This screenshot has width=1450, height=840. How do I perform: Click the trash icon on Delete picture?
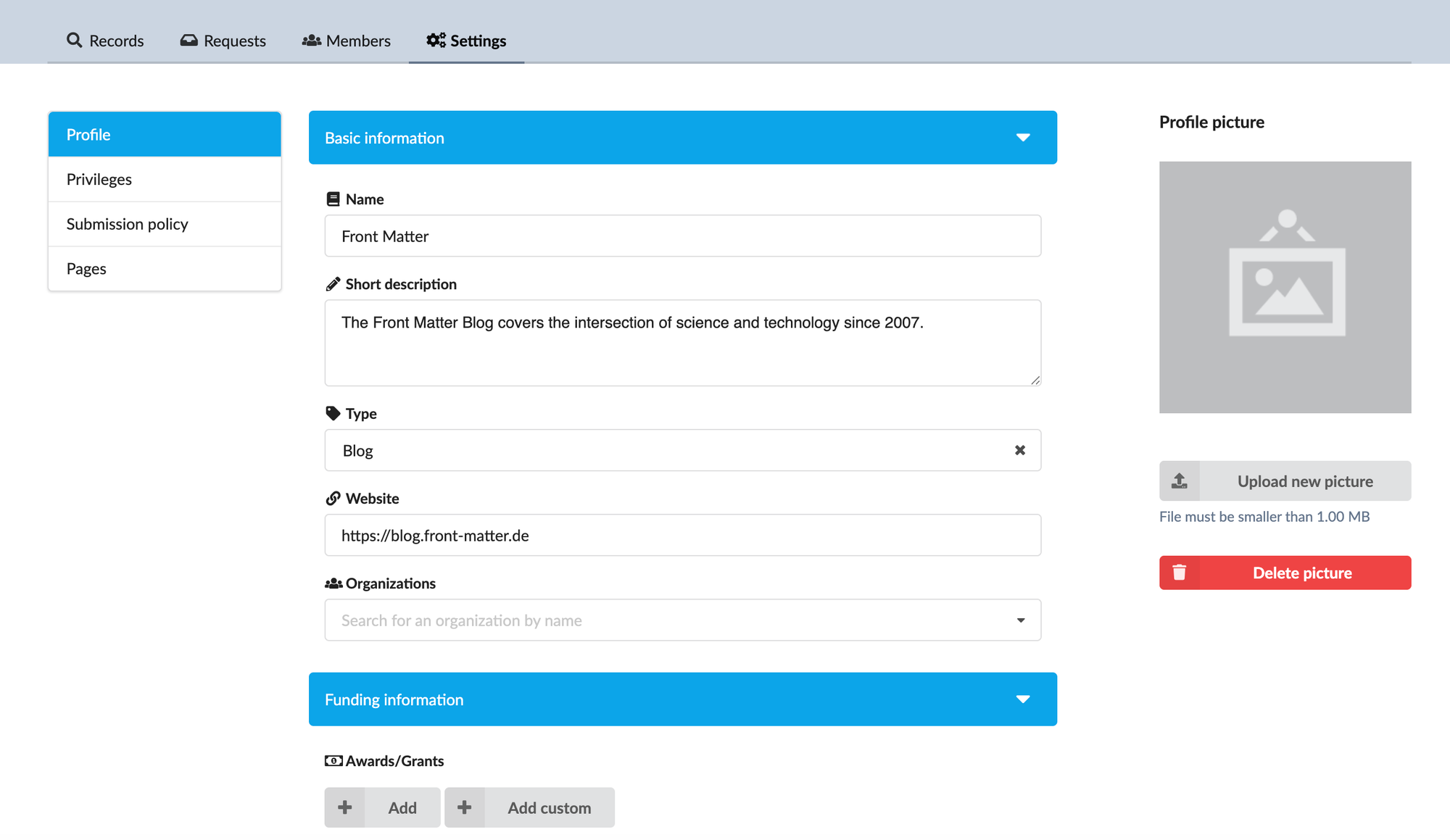[x=1180, y=573]
